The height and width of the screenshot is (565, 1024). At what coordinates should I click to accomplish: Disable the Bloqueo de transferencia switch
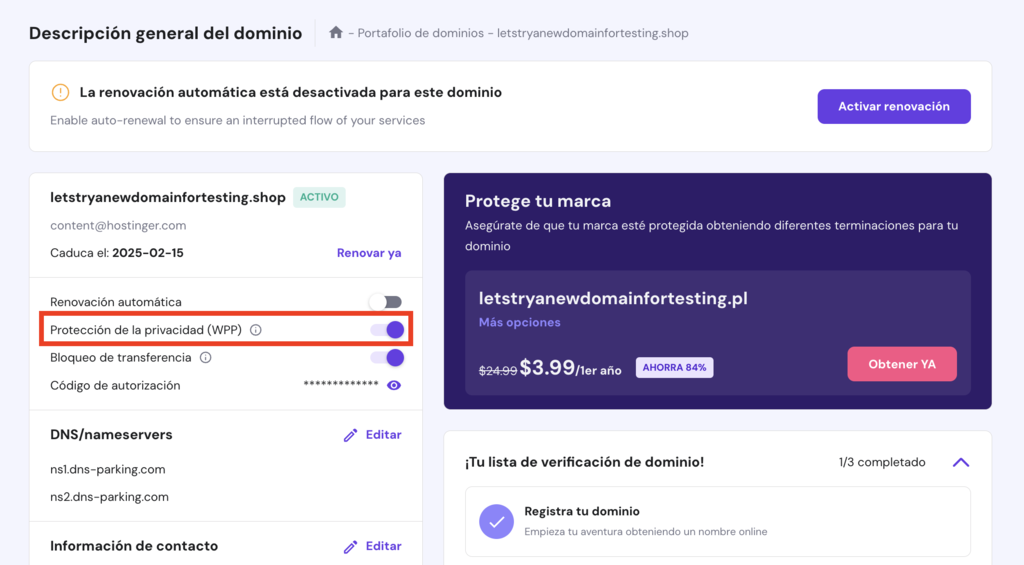(x=386, y=358)
